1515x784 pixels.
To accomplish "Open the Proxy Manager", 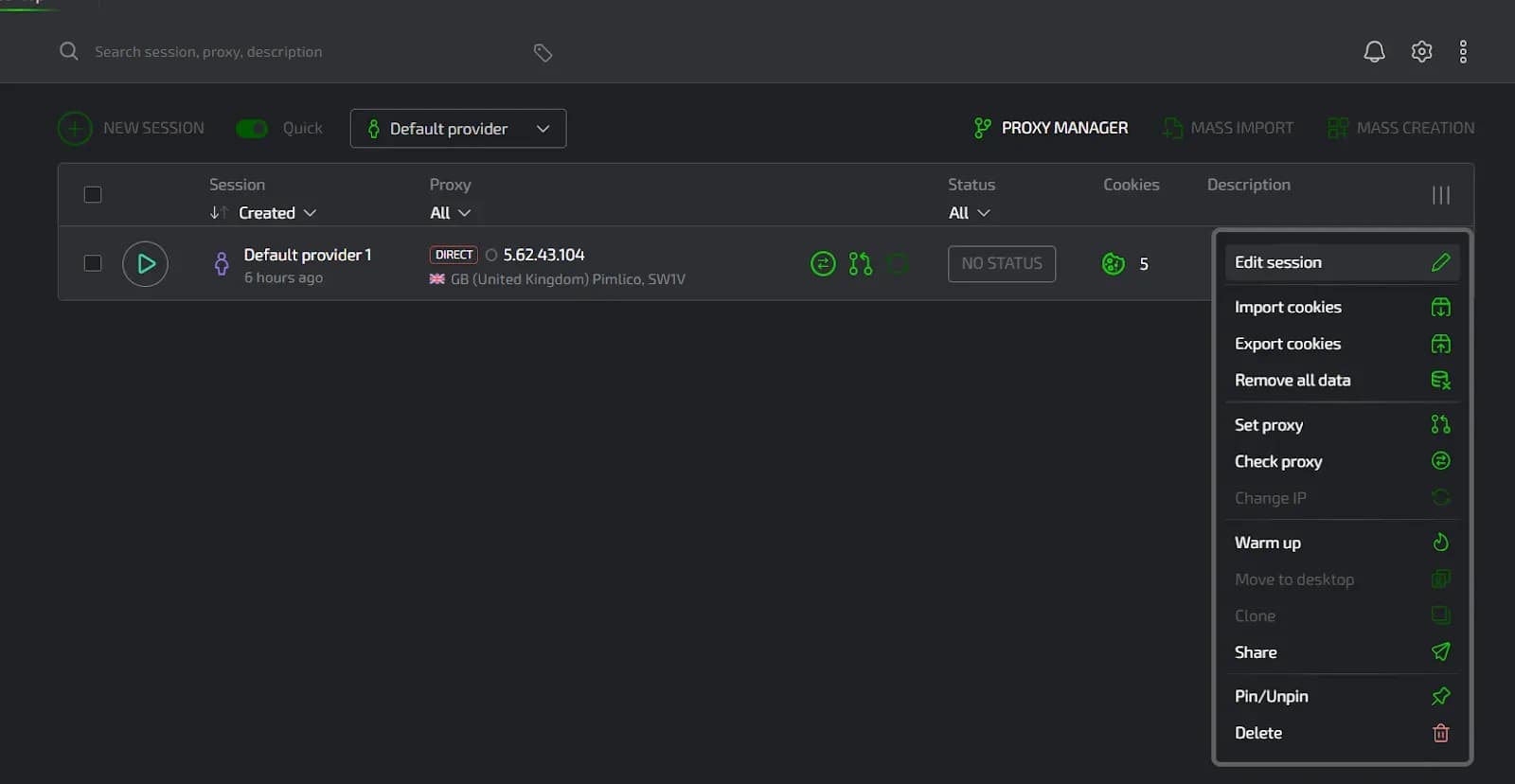I will pyautogui.click(x=1051, y=128).
